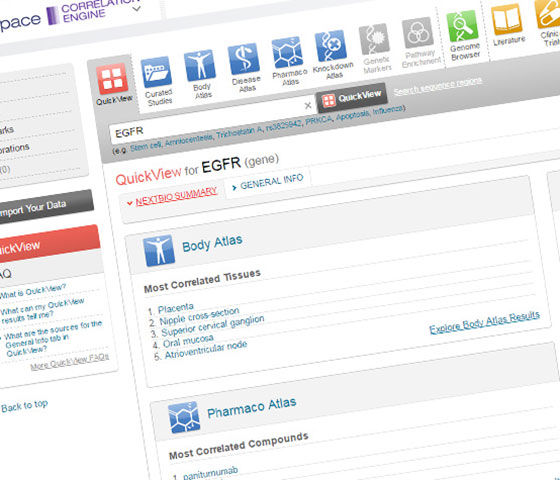This screenshot has height=480, width=560.
Task: Open the QuickView red grid icon
Action: (x=112, y=79)
